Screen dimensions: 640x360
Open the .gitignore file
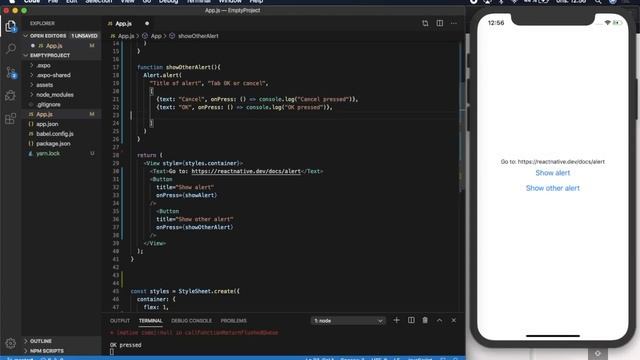click(x=48, y=104)
